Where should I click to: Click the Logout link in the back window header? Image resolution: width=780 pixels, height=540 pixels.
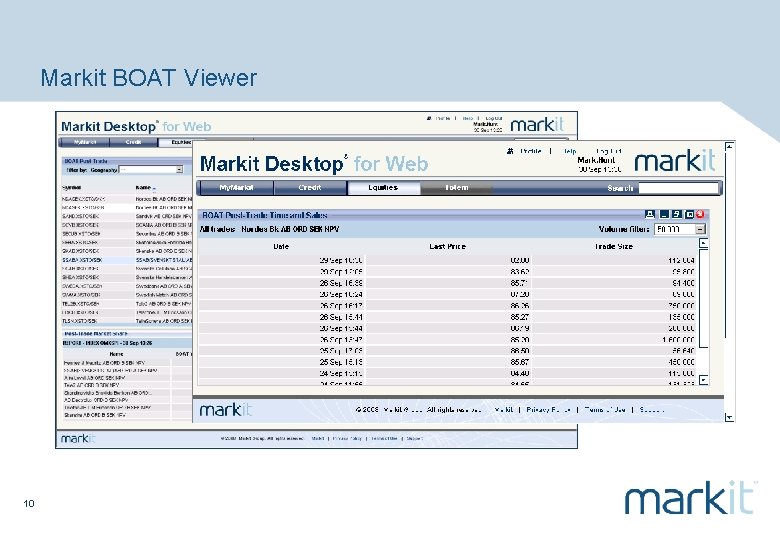pyautogui.click(x=494, y=118)
